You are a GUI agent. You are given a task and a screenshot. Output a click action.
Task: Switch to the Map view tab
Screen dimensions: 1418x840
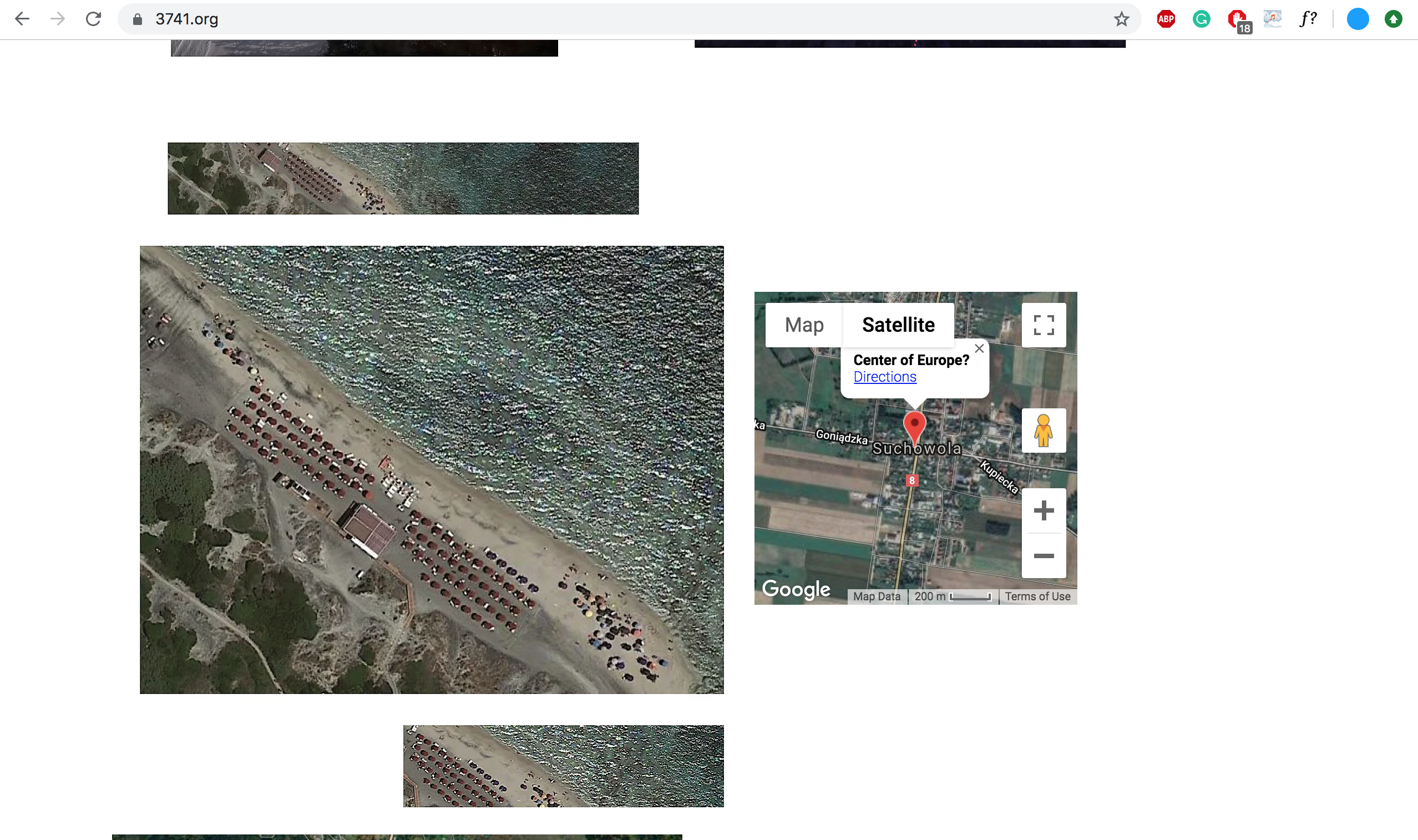[803, 325]
